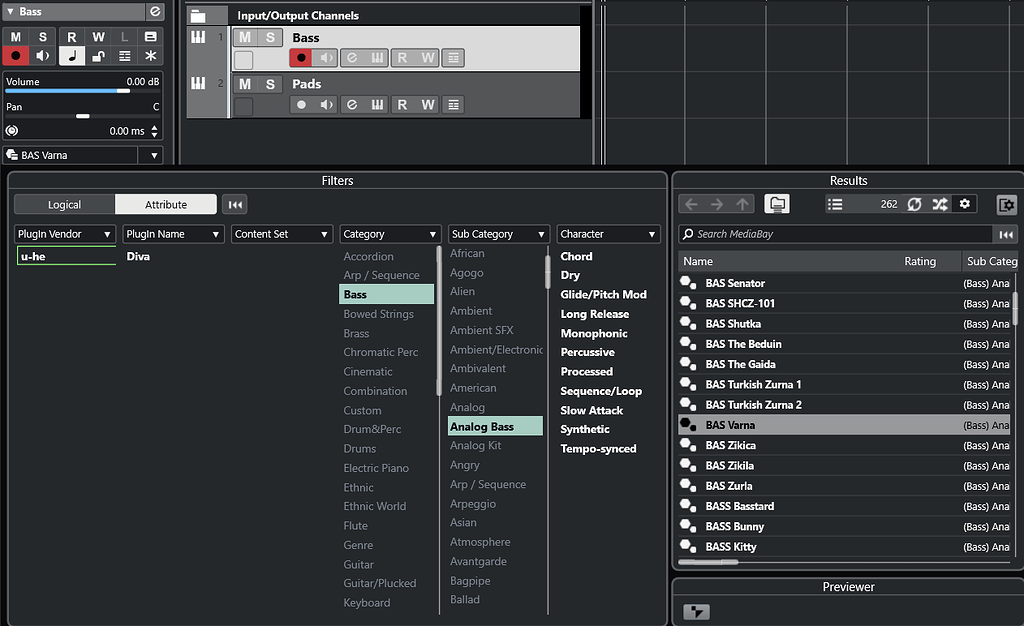Switch to the Logical filter tab
The height and width of the screenshot is (626, 1024).
[x=64, y=204]
